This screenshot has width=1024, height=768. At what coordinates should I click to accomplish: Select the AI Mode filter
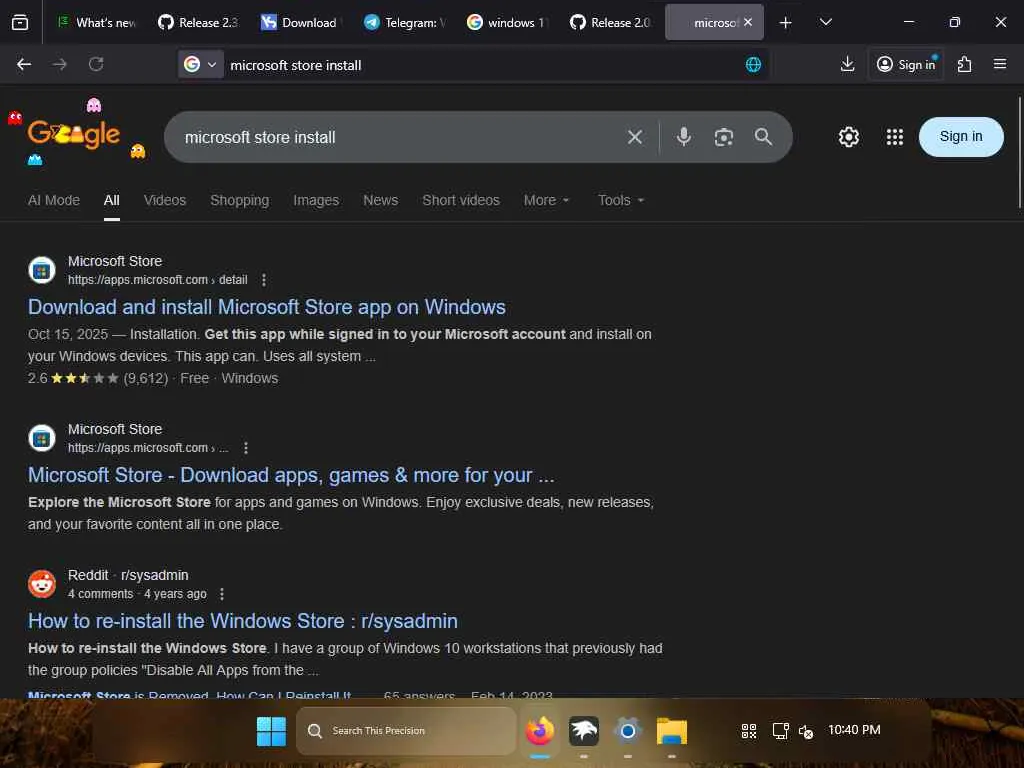54,200
